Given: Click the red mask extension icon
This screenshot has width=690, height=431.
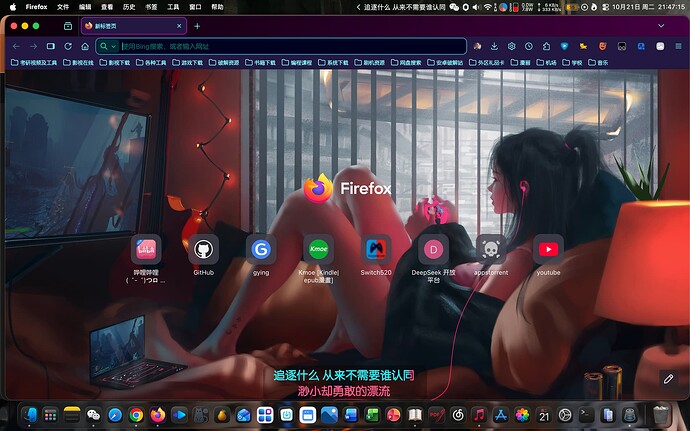Looking at the screenshot, I should pos(602,46).
